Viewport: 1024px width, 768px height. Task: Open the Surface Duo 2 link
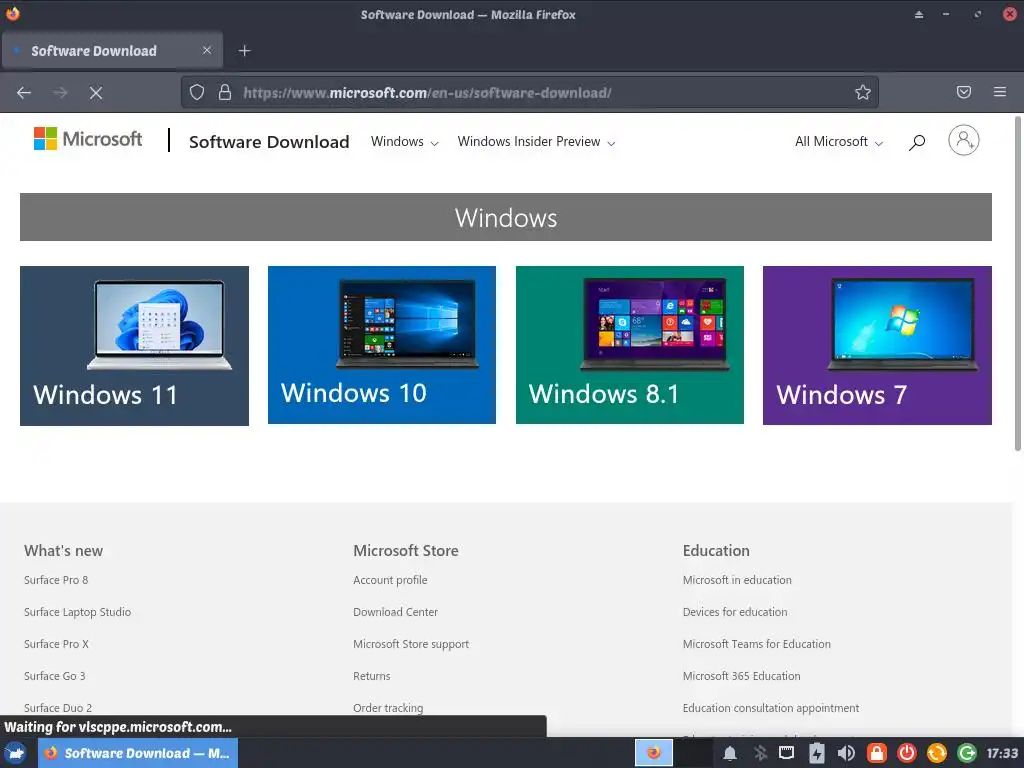(58, 708)
